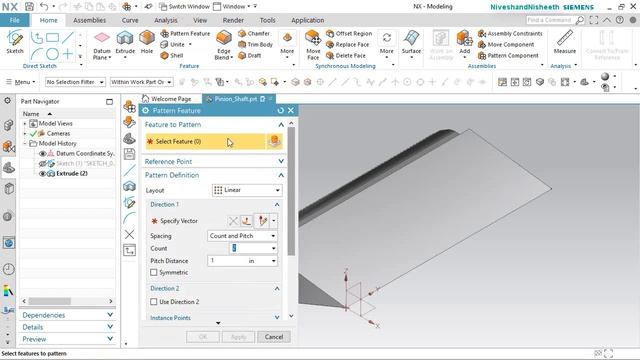The height and width of the screenshot is (360, 640).
Task: Create a Datum Plane
Action: (x=102, y=45)
